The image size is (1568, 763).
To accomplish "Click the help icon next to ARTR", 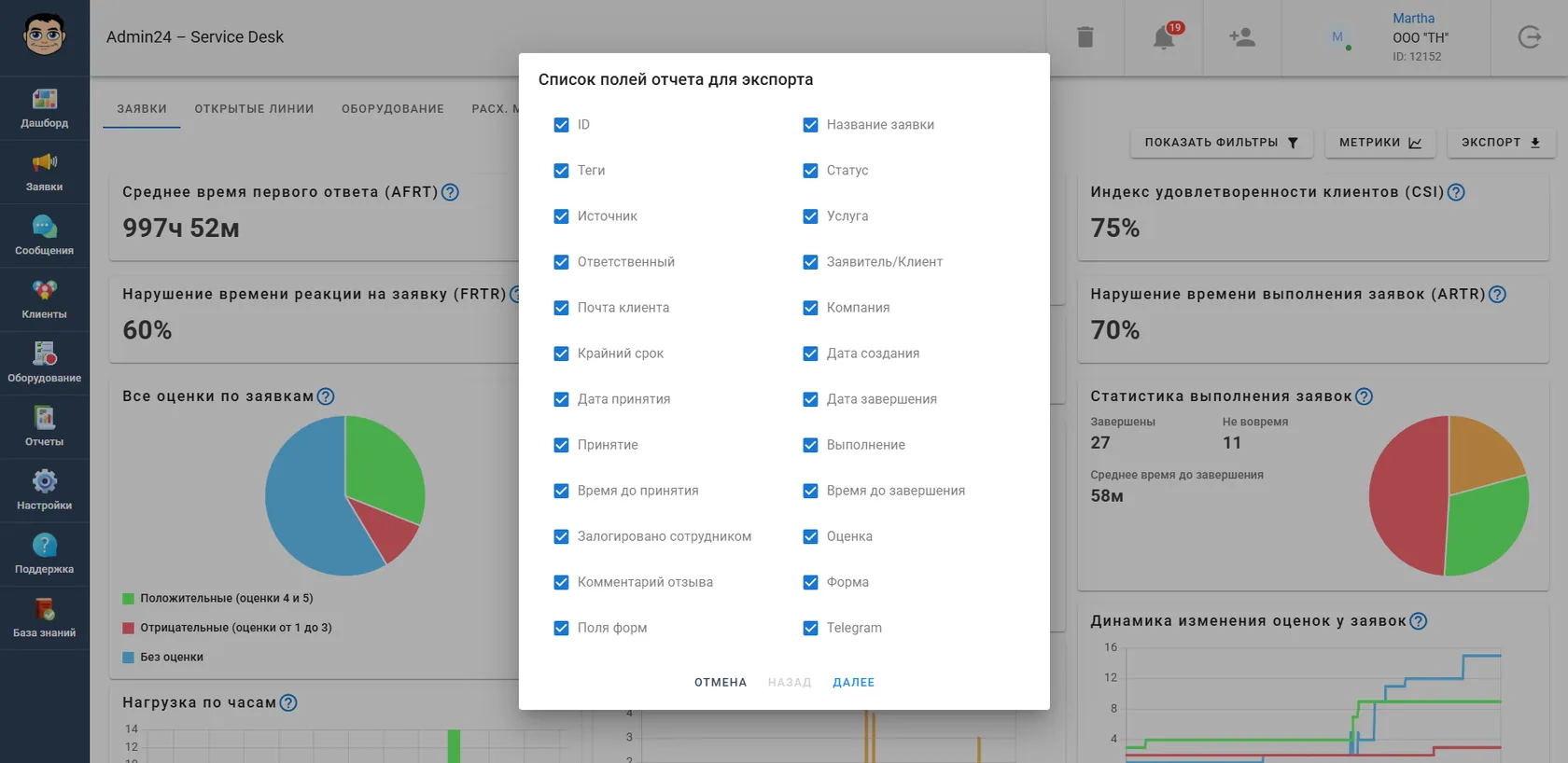I will [x=1497, y=295].
